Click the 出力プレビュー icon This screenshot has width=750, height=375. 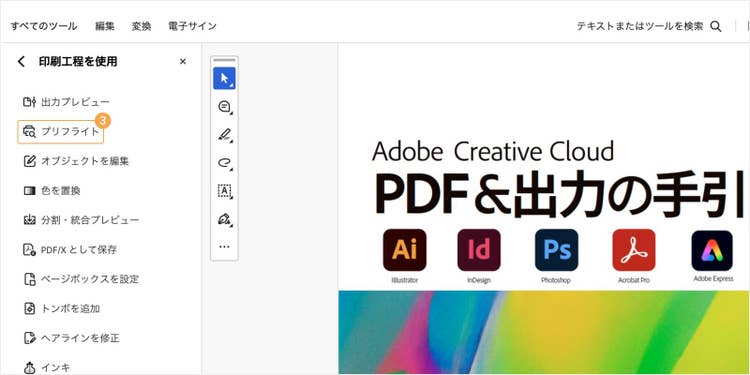coord(30,102)
